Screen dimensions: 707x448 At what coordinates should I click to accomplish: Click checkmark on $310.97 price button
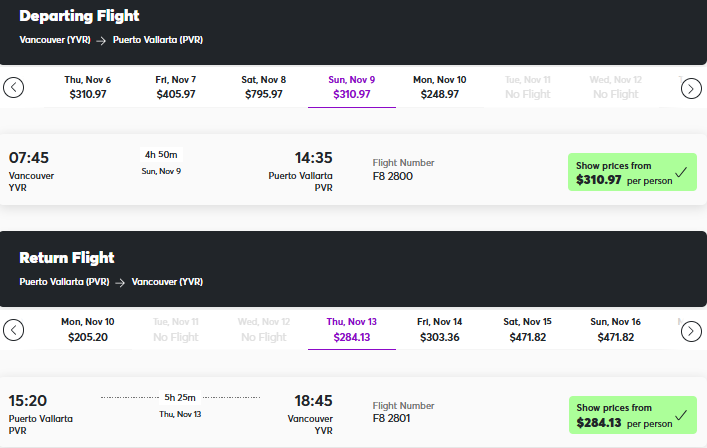tap(680, 172)
